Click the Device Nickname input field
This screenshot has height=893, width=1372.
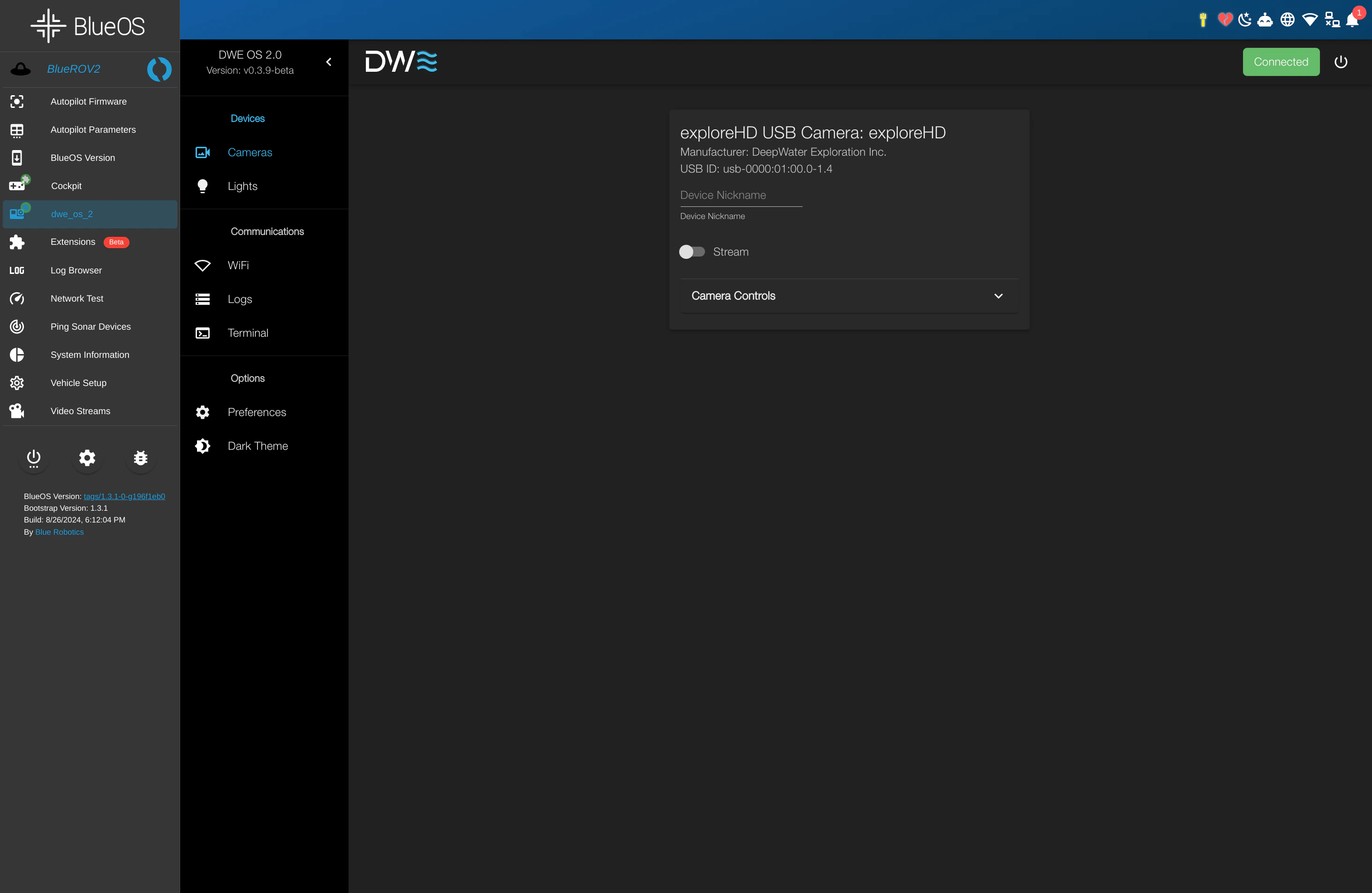click(741, 195)
